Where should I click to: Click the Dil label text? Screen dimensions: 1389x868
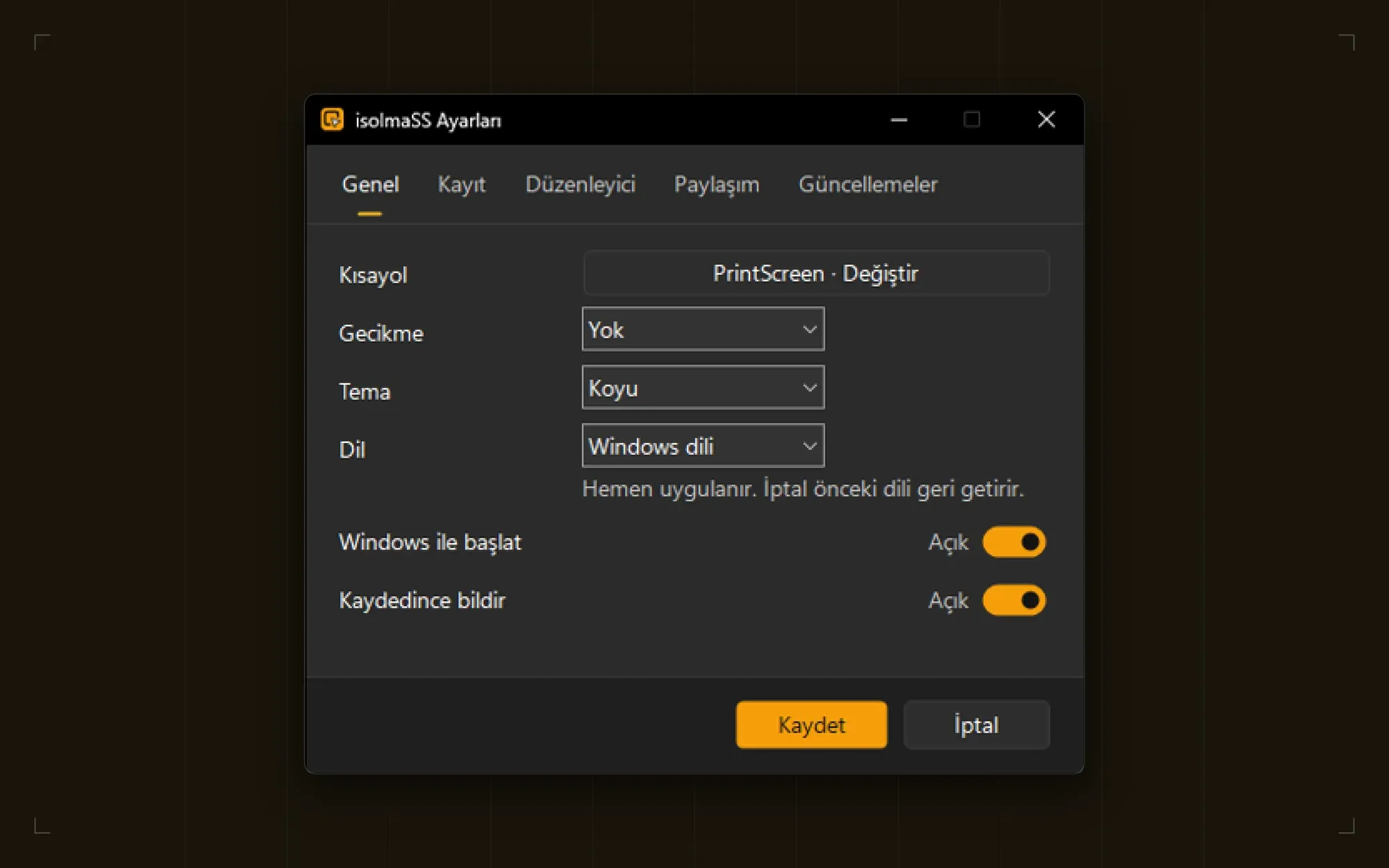point(352,450)
